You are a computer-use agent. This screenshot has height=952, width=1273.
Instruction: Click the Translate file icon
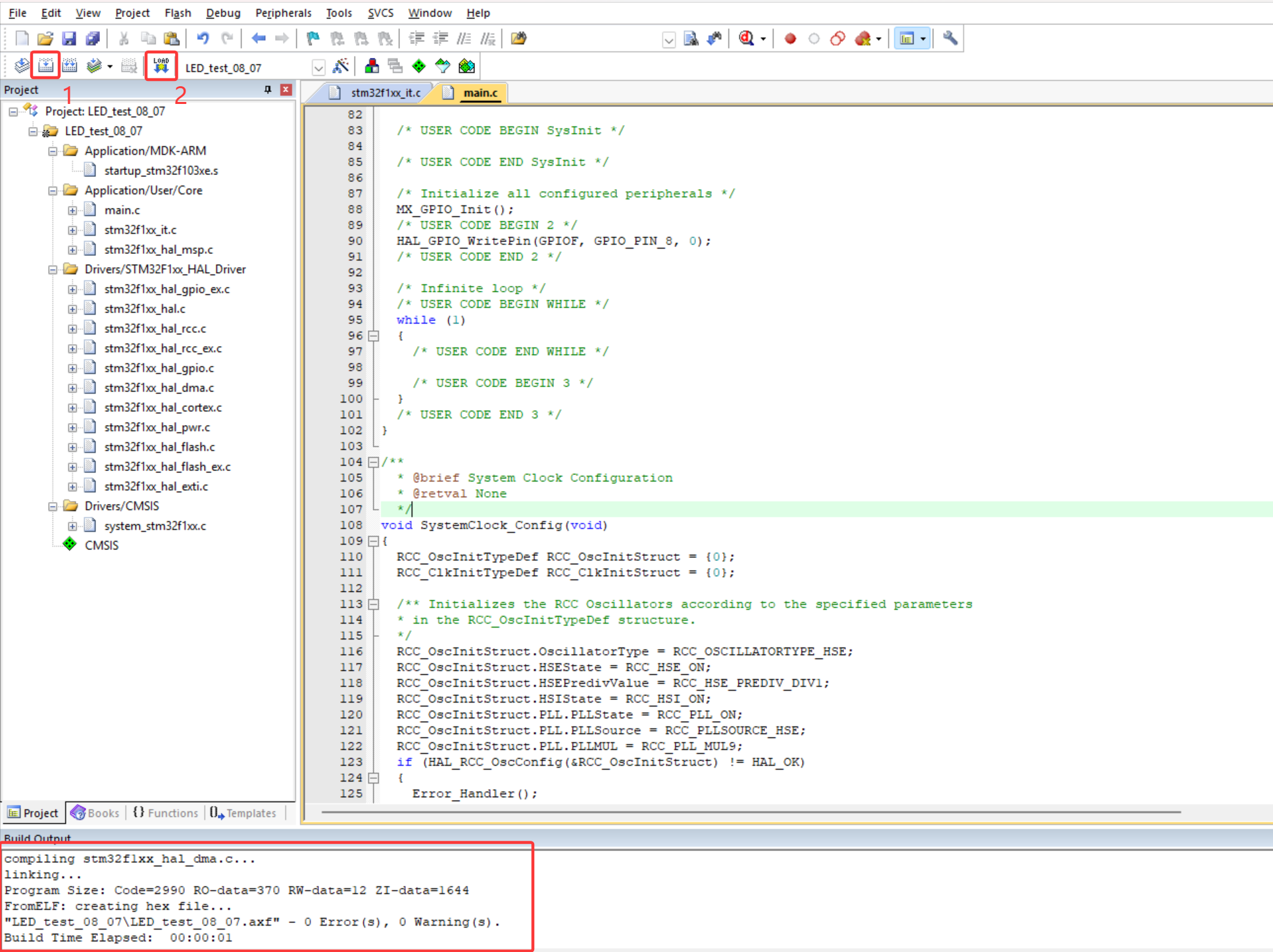point(22,66)
